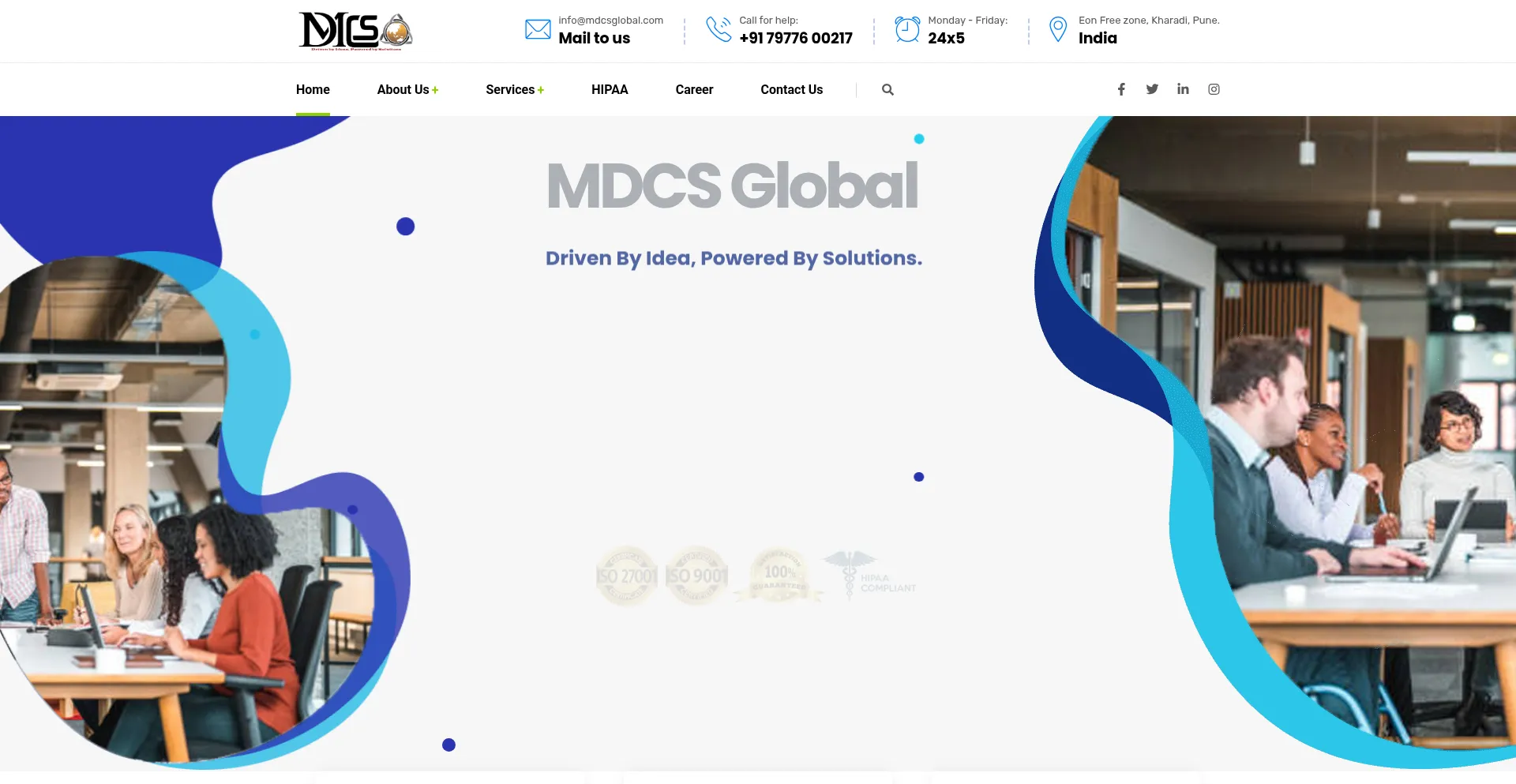Click the ISO 27001 certification badge
Image resolution: width=1516 pixels, height=784 pixels.
click(x=626, y=576)
